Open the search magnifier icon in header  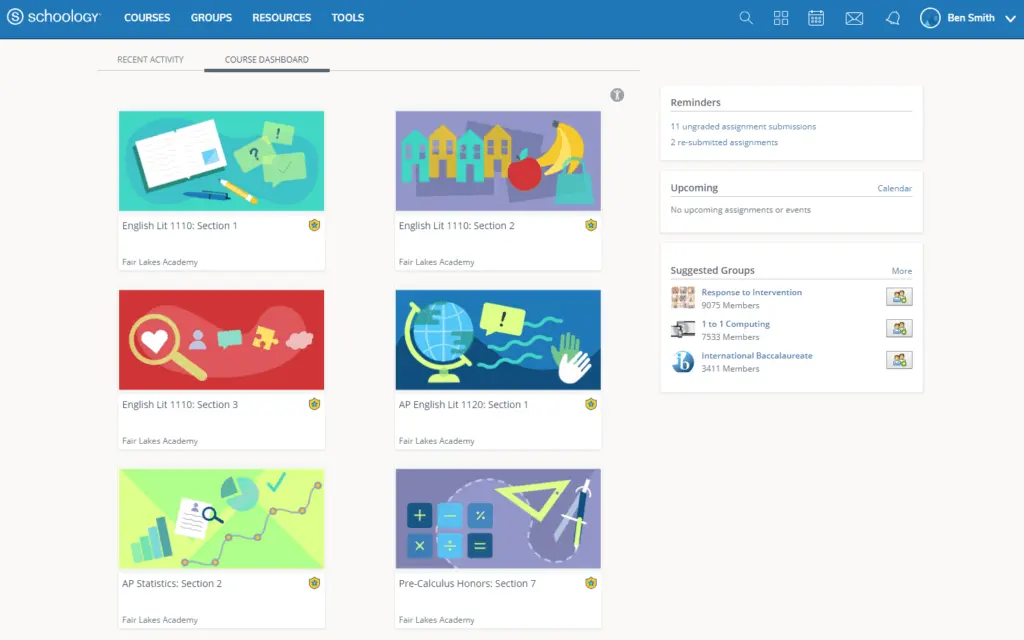(x=746, y=18)
